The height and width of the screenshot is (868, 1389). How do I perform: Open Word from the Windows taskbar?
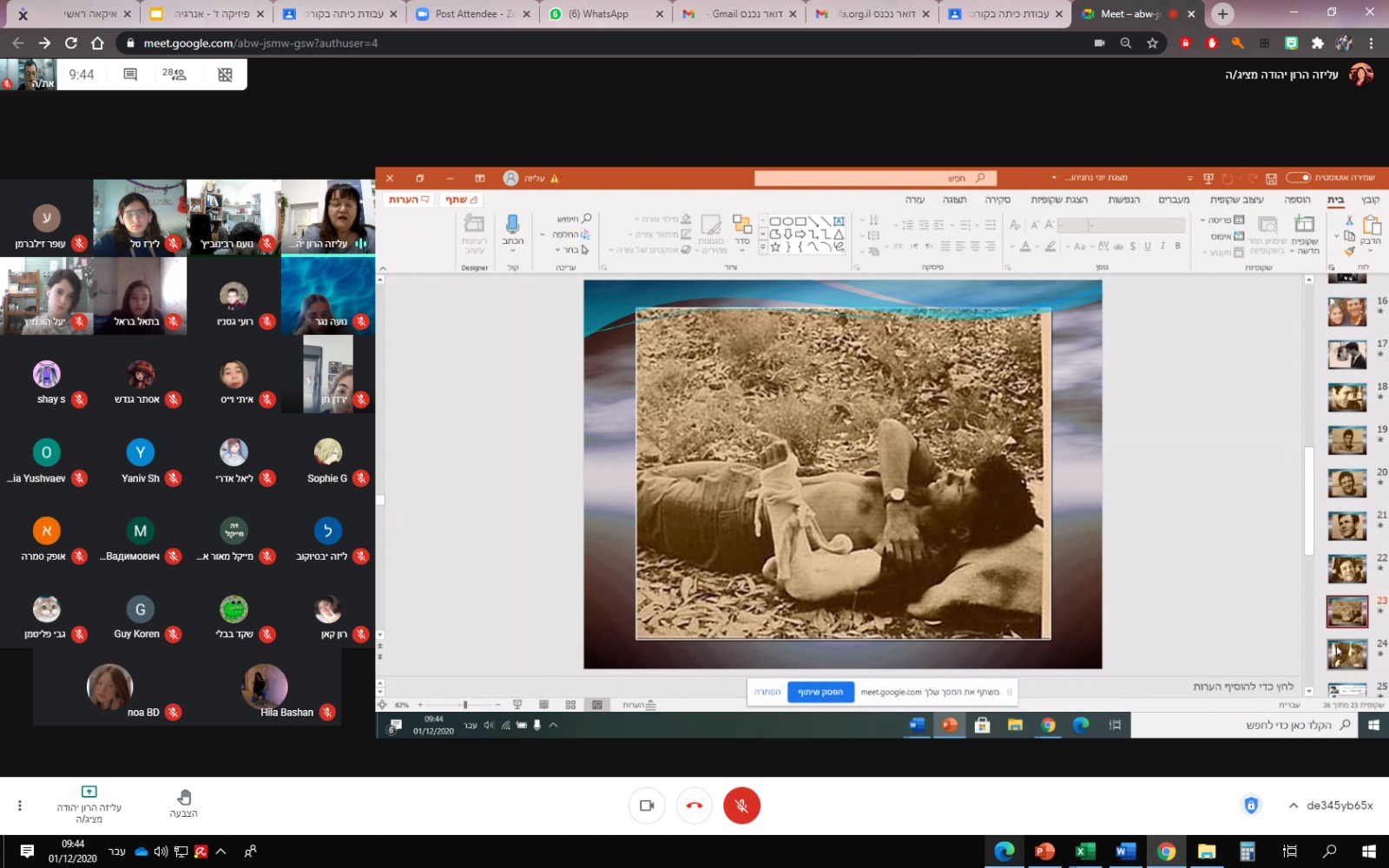tap(1126, 852)
